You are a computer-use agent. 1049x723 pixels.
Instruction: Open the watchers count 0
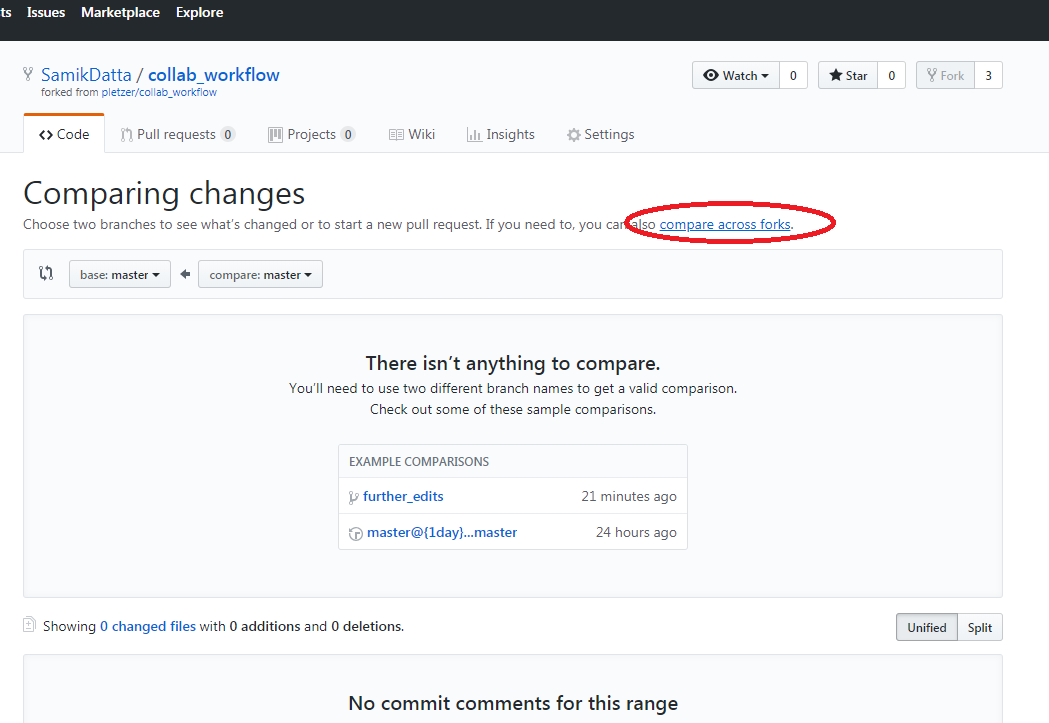pos(793,76)
